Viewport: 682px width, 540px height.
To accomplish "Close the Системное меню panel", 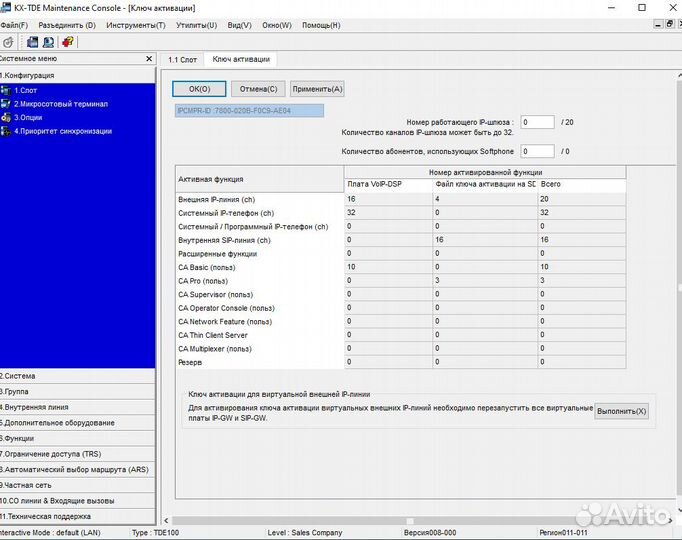I will (x=149, y=60).
